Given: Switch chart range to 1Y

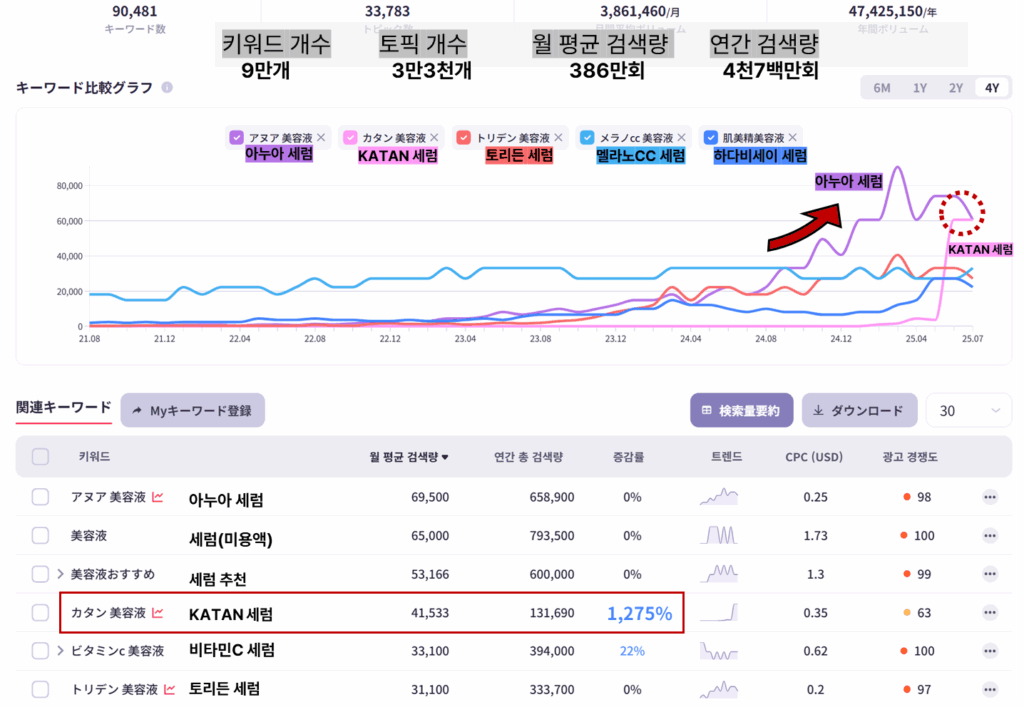Looking at the screenshot, I should pos(920,87).
